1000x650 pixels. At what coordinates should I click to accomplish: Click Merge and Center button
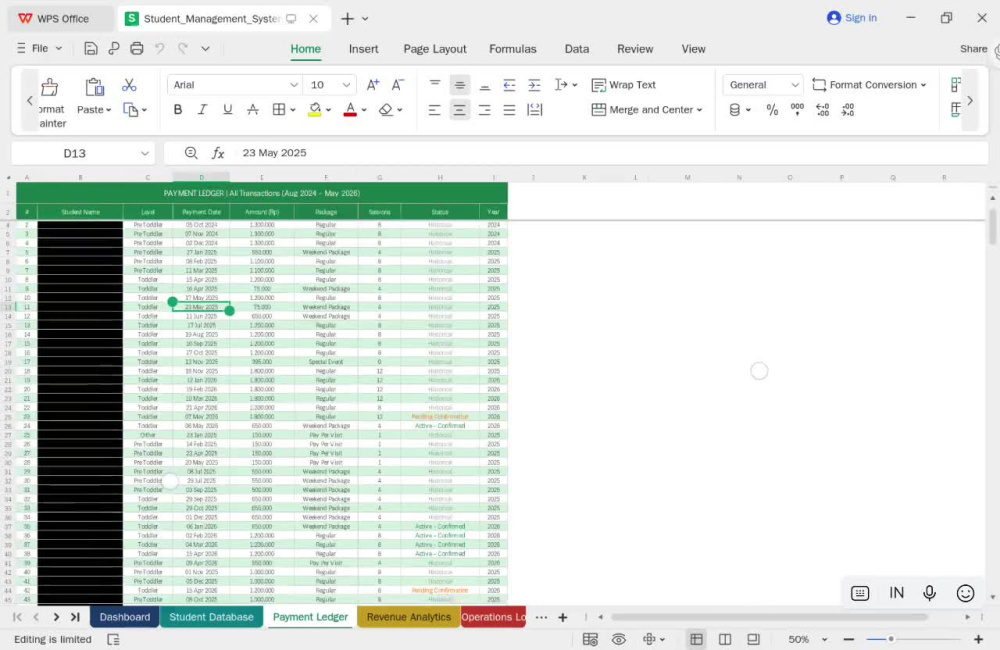pyautogui.click(x=647, y=110)
